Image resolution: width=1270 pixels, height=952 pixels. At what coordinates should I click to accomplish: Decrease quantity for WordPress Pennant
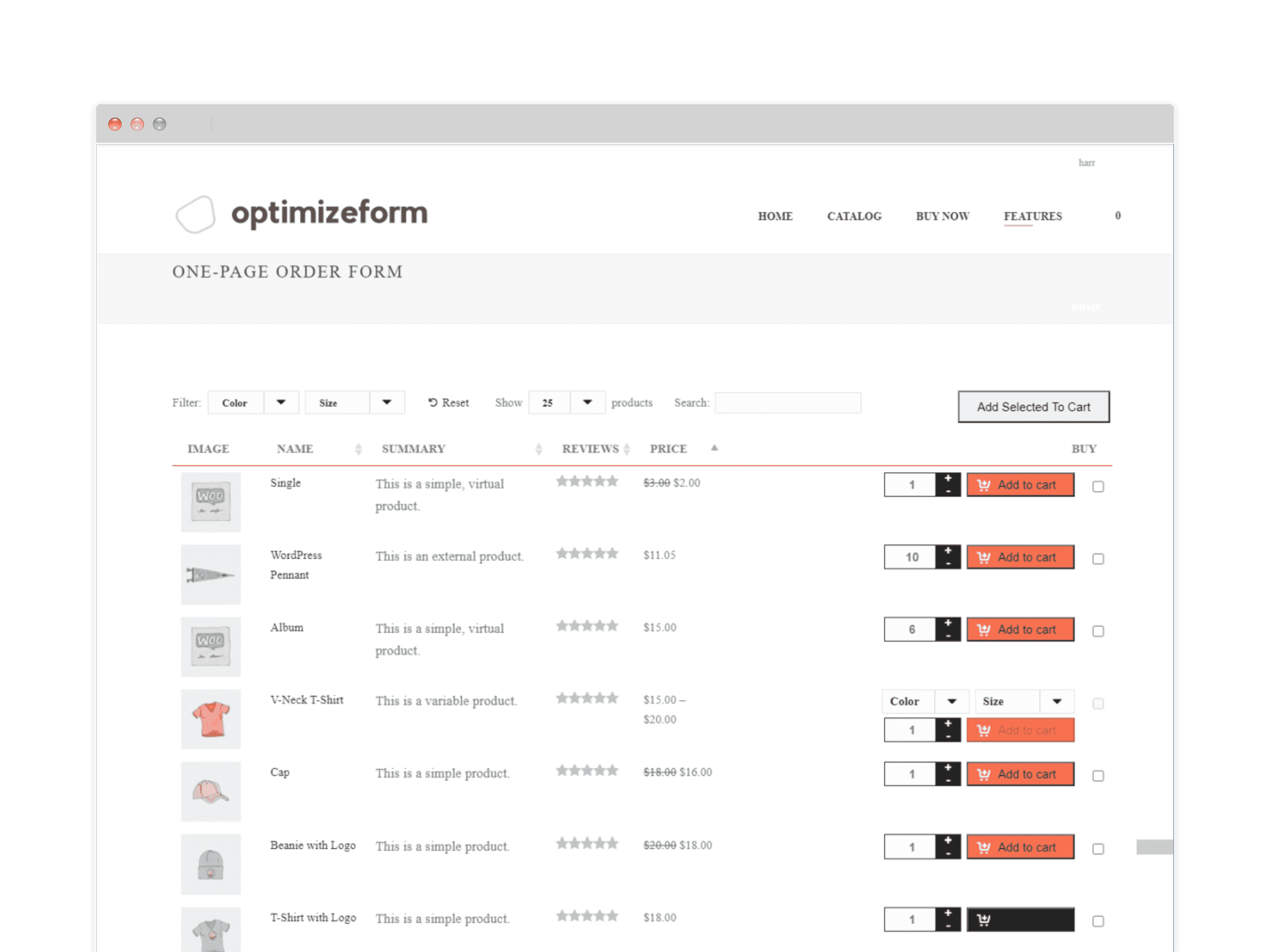tap(948, 564)
